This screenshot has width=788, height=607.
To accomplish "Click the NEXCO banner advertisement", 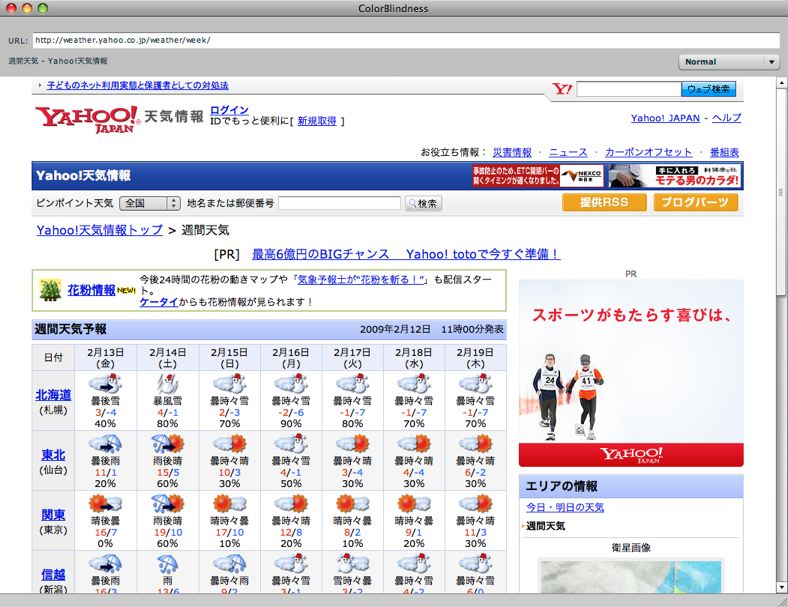I will click(540, 176).
